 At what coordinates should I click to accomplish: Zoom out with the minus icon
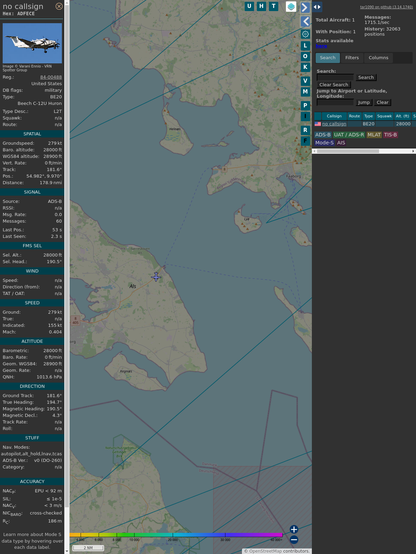click(x=294, y=540)
